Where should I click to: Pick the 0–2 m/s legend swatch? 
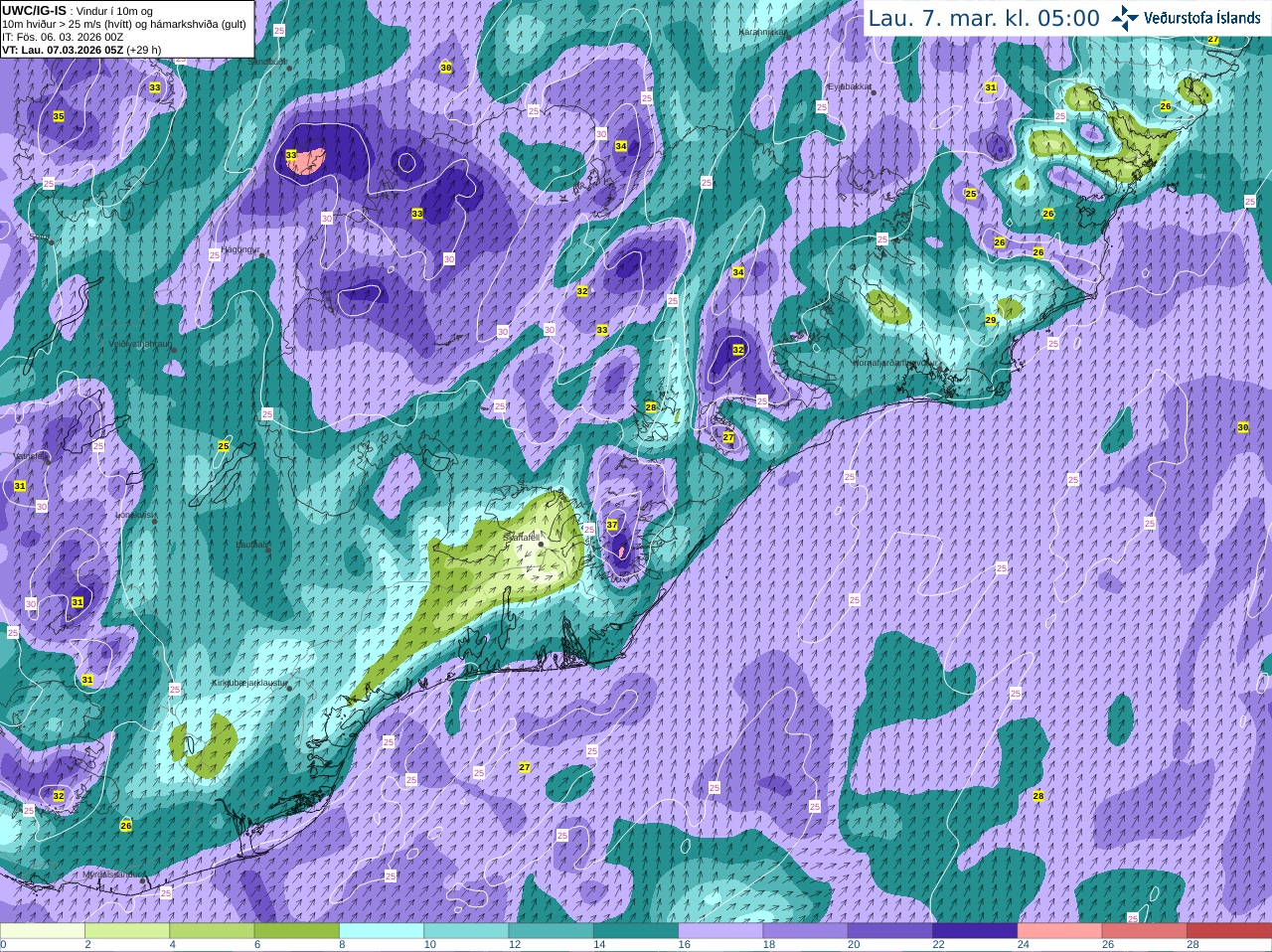(x=43, y=931)
